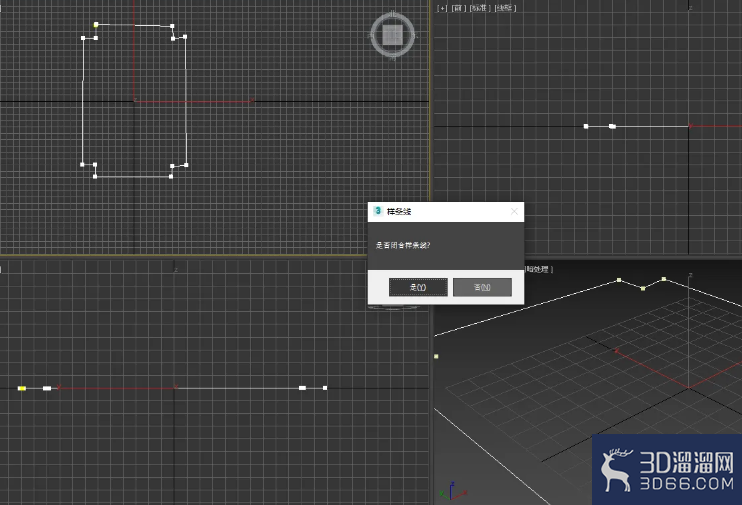This screenshot has height=505, width=742.
Task: Open the [前] view label menu
Action: point(459,8)
